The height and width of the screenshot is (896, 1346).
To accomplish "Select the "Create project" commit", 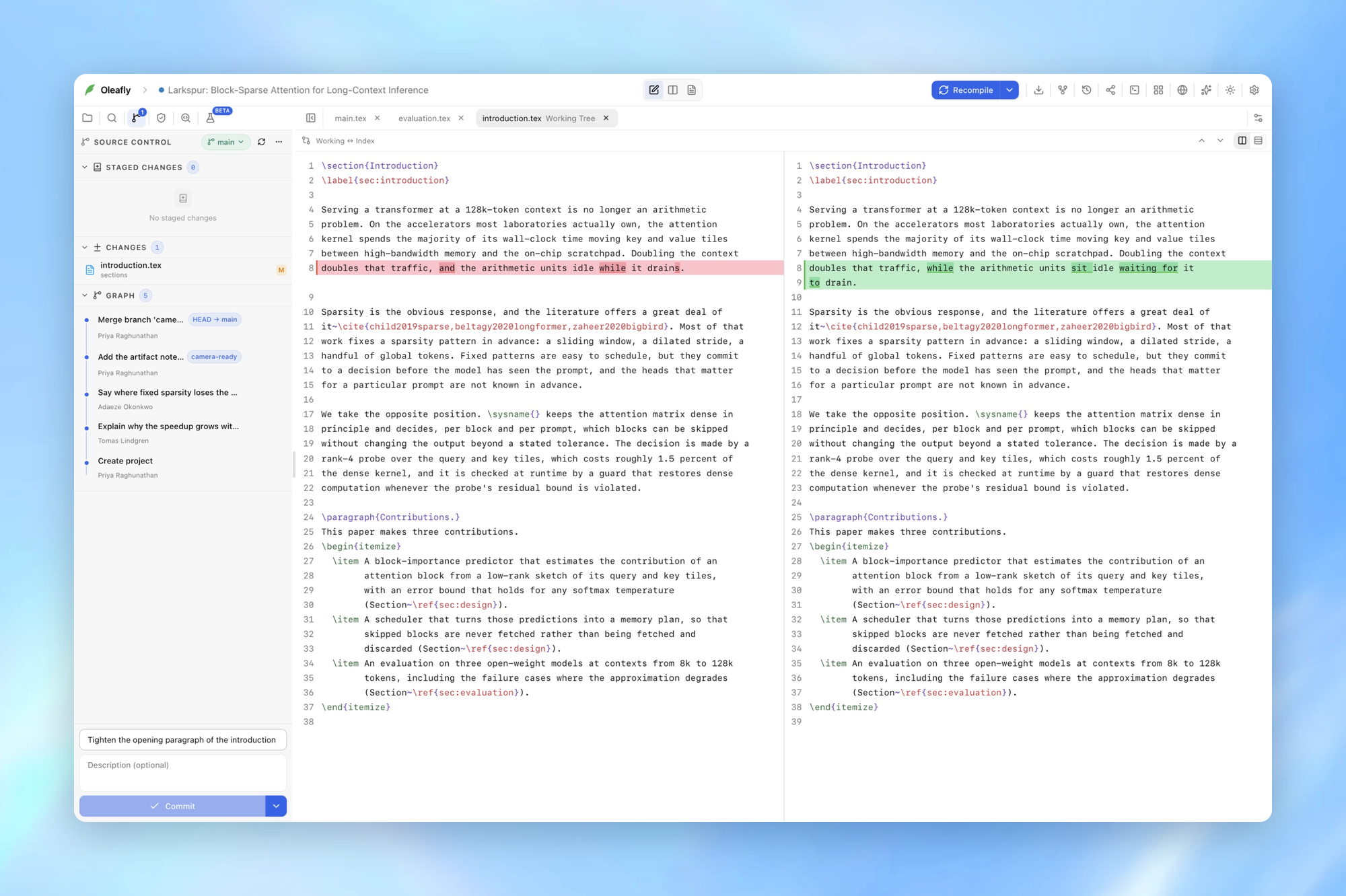I will (x=125, y=461).
